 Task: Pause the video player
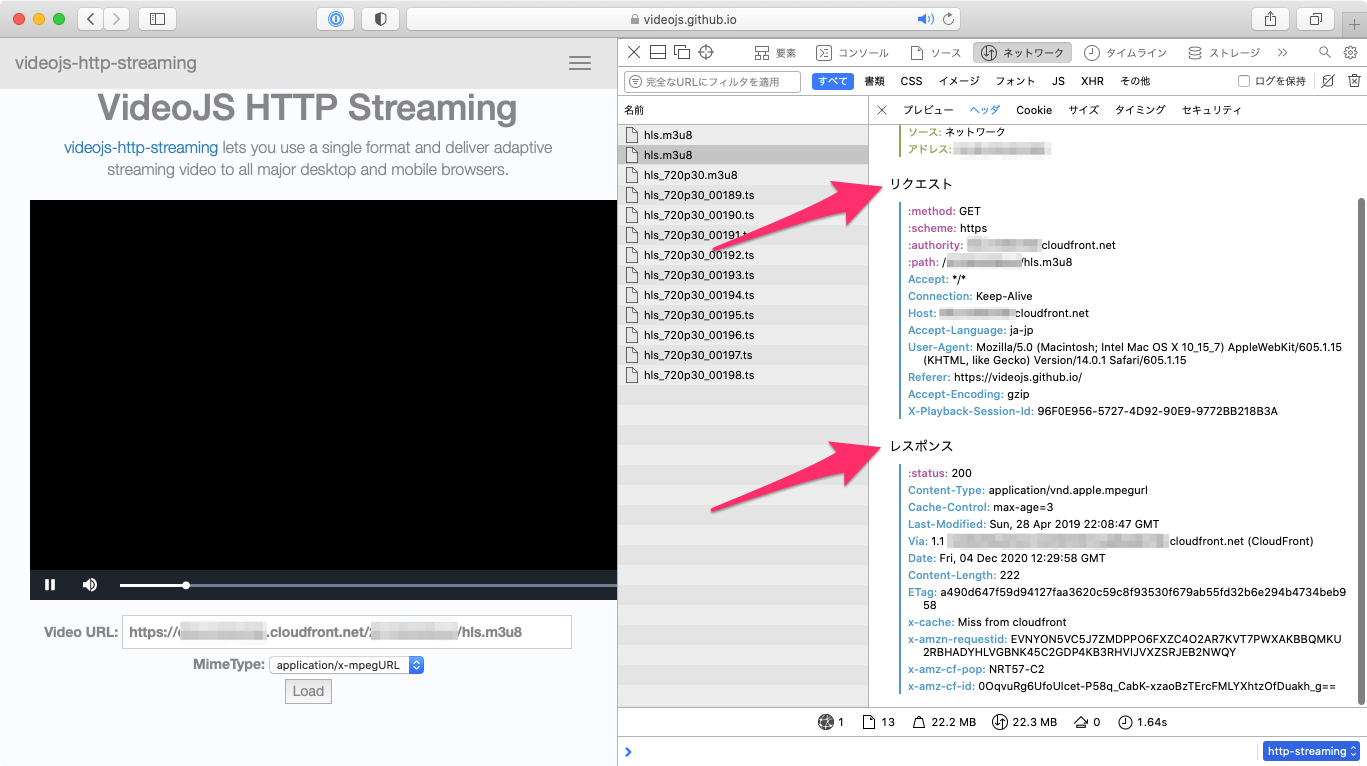point(50,585)
